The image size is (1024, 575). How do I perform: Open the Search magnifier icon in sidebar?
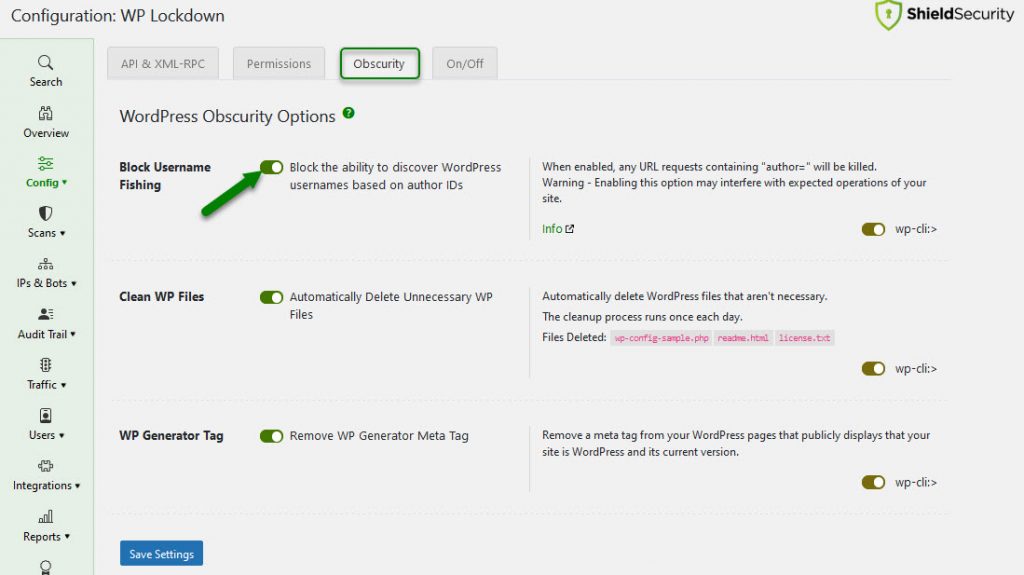click(45, 63)
